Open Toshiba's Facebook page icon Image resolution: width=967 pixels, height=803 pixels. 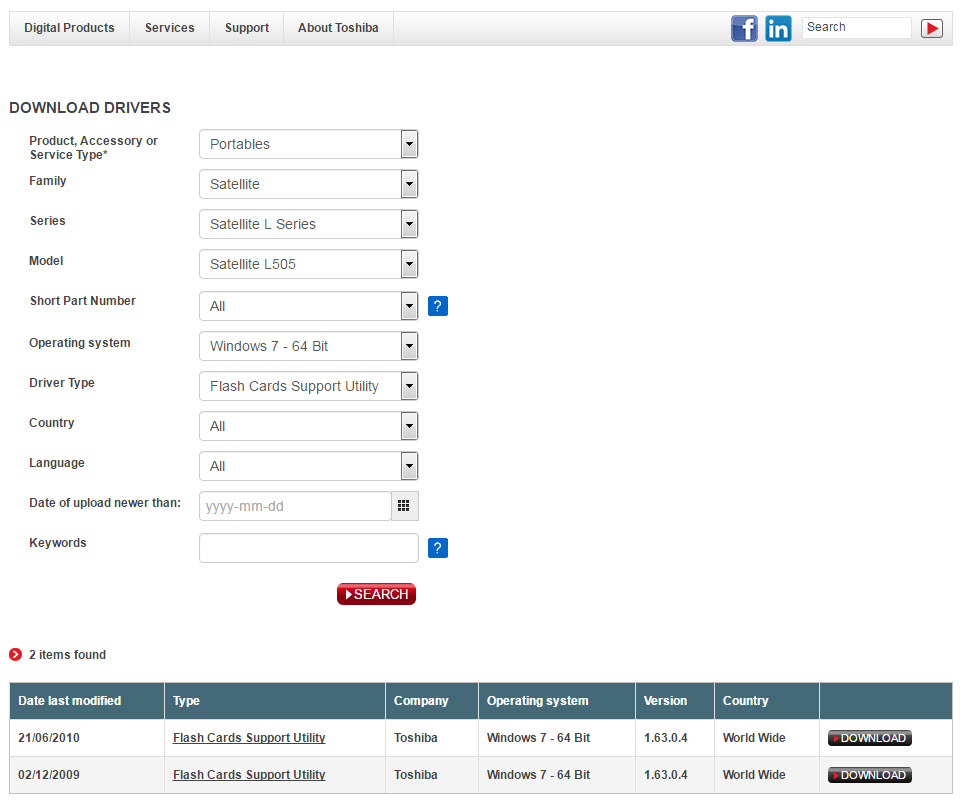(744, 28)
